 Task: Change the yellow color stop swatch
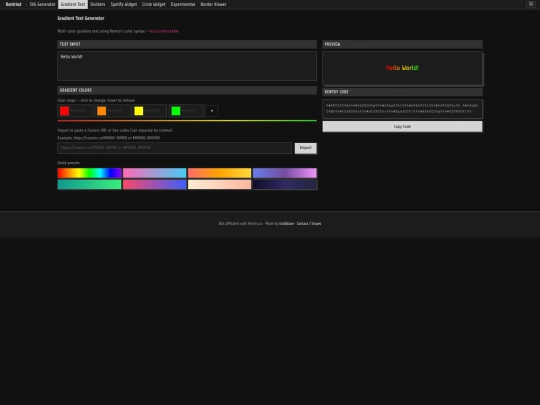[x=139, y=111]
